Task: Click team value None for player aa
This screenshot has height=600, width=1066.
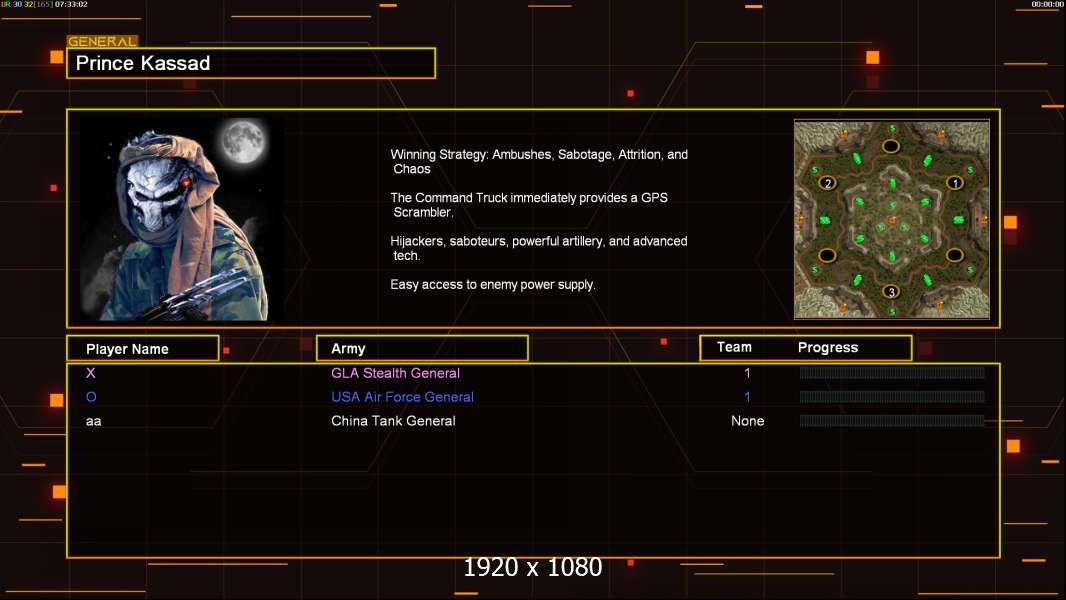Action: coord(747,421)
